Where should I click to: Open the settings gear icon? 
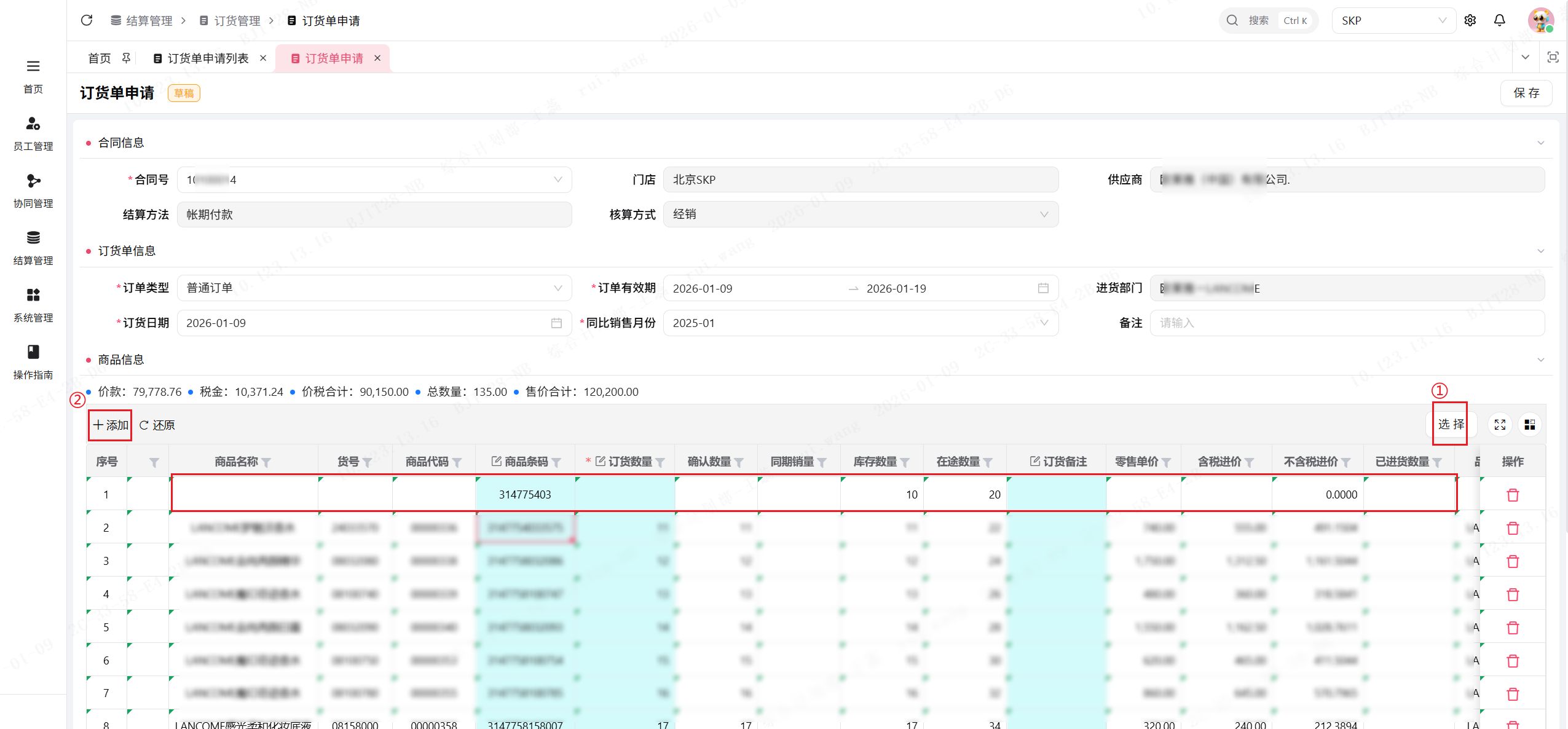pyautogui.click(x=1470, y=20)
